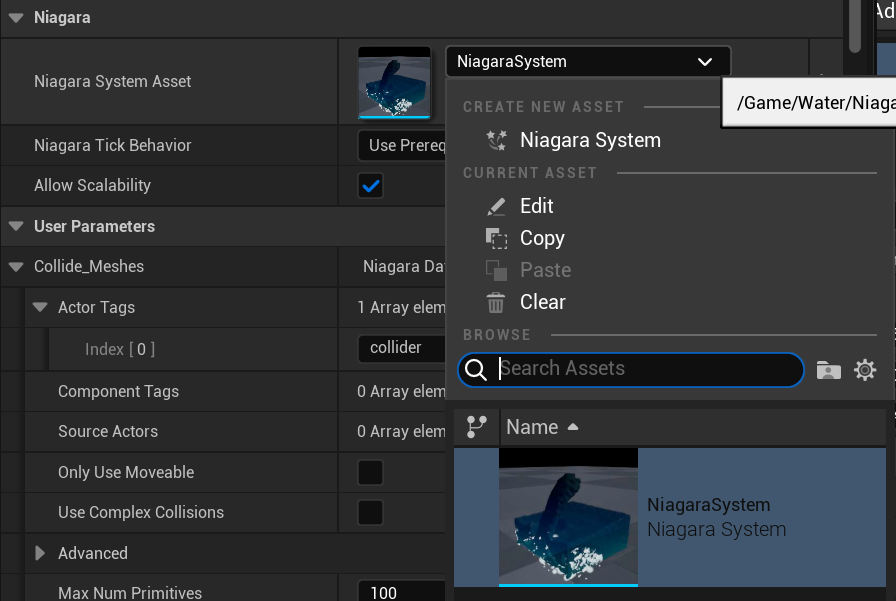Screen dimensions: 896x601
Task: Click the details panel vertical scrollbar
Action: click(855, 26)
